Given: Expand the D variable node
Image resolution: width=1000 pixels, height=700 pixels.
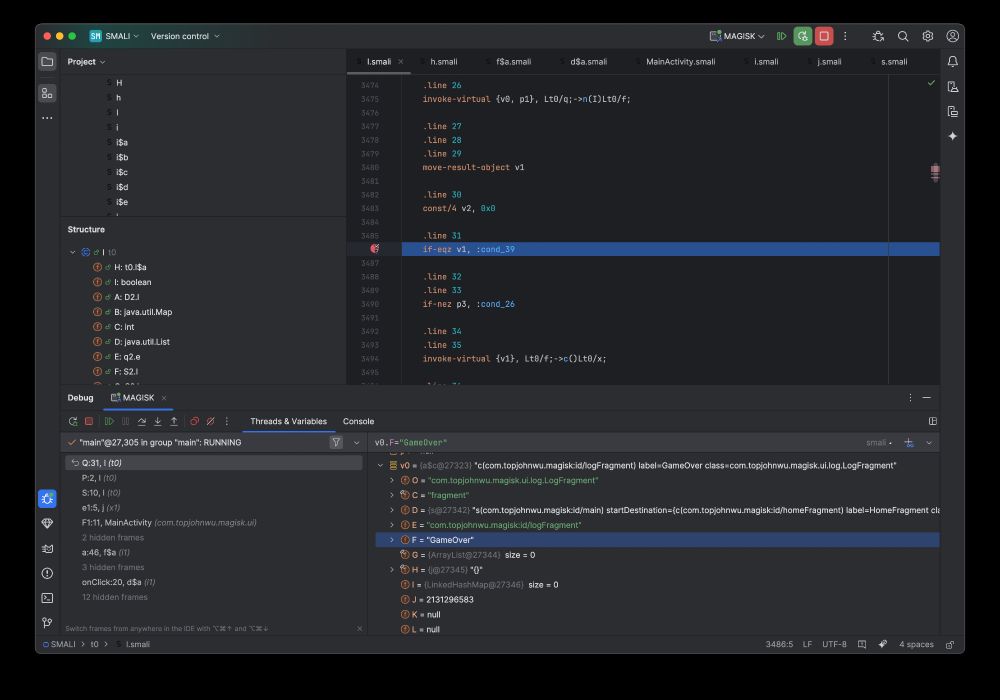Looking at the screenshot, I should pos(392,510).
